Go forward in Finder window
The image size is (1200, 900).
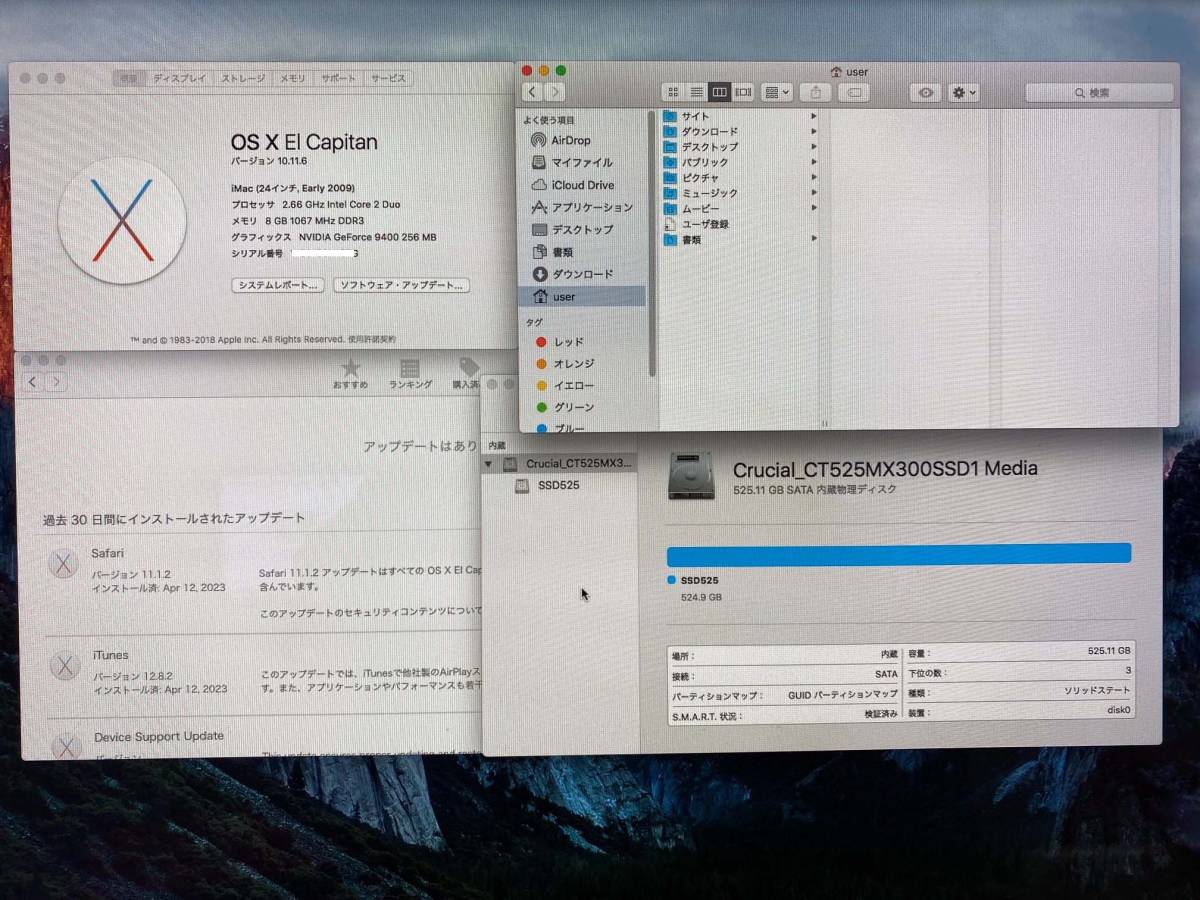555,92
